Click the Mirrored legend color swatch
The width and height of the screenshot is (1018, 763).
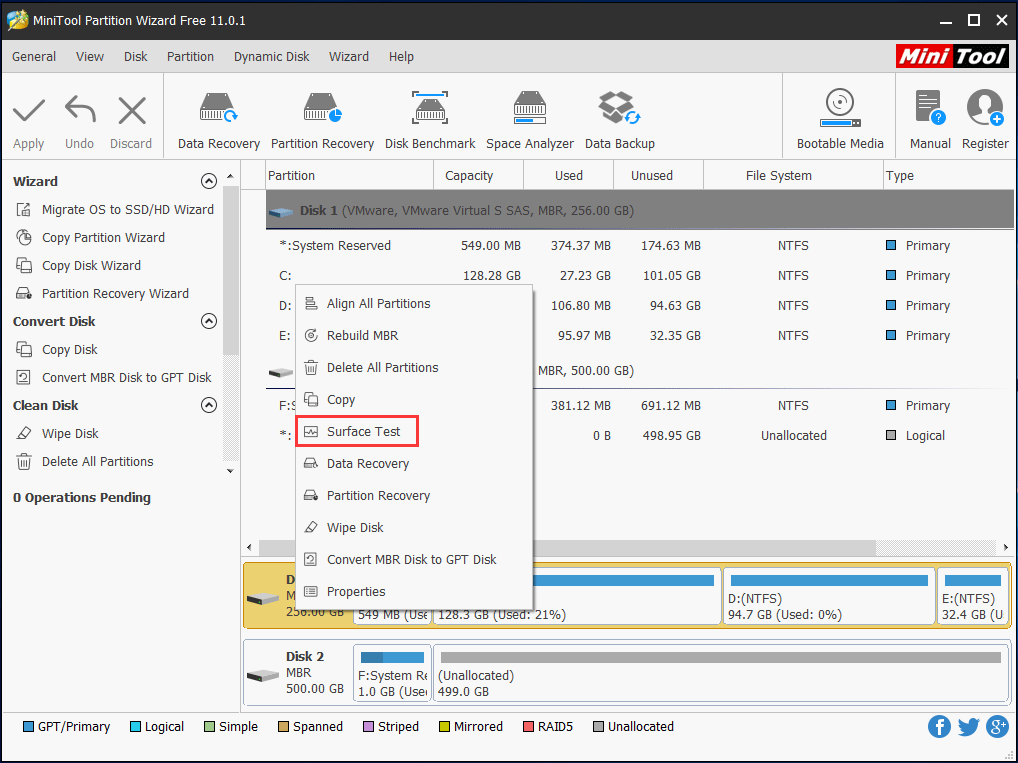click(444, 726)
